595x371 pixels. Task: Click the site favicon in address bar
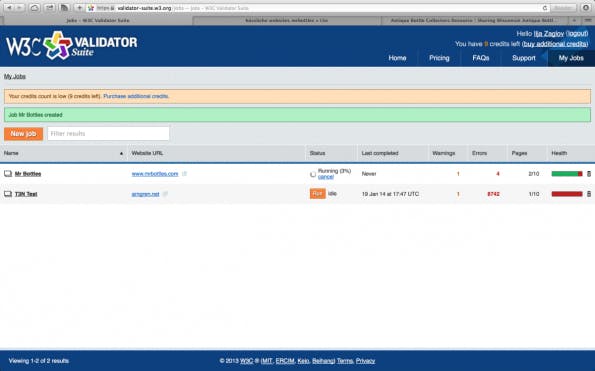pyautogui.click(x=91, y=8)
